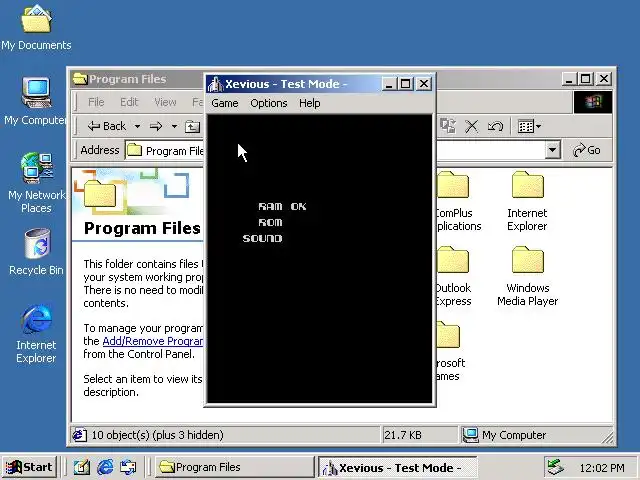
Task: Maximize the Xevious window
Action: (x=405, y=84)
